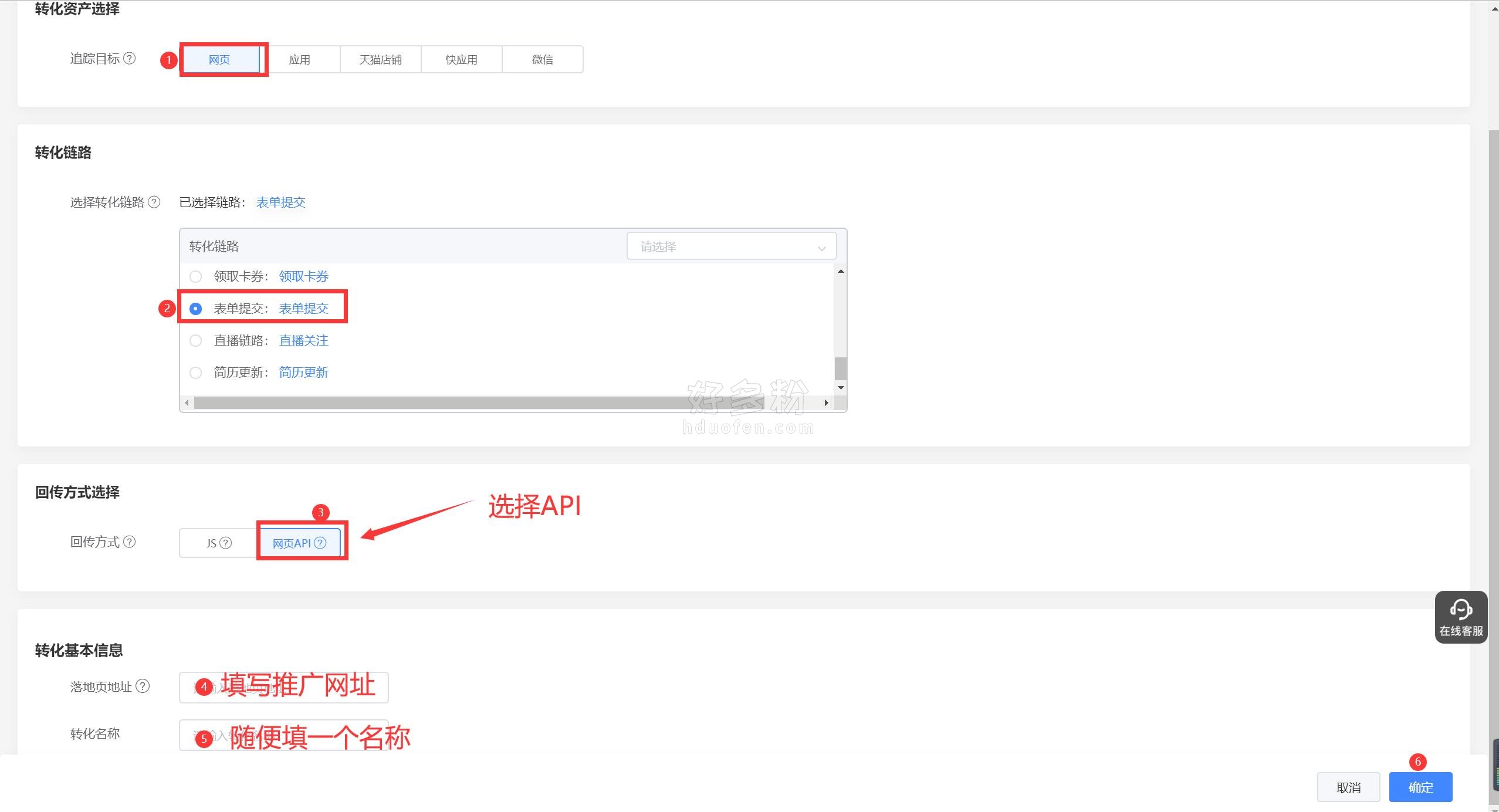Screen dimensions: 1499x812
Task: Switch tracking target to 天猫店铺
Action: (x=381, y=59)
